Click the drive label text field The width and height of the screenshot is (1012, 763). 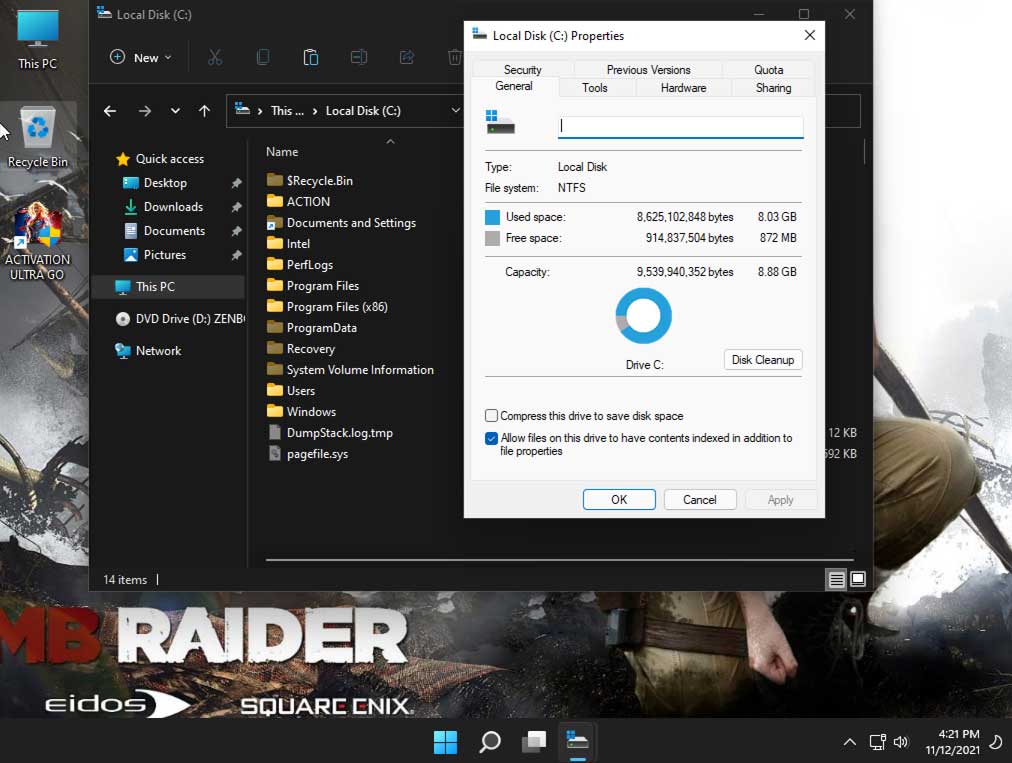click(x=680, y=126)
